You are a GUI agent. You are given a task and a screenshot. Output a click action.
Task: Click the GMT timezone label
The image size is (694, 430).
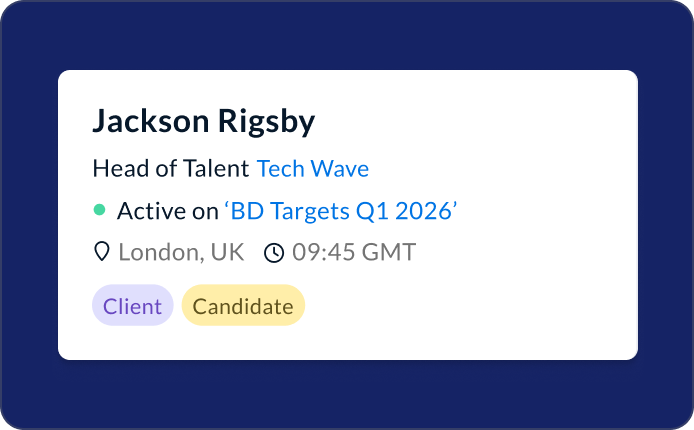(x=388, y=252)
